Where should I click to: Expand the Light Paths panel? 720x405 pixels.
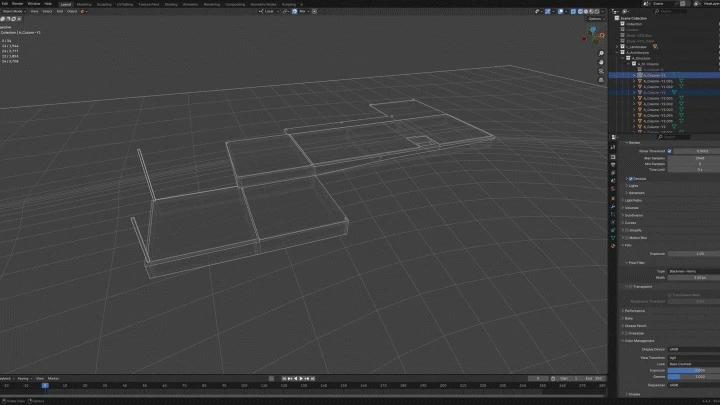pyautogui.click(x=633, y=200)
